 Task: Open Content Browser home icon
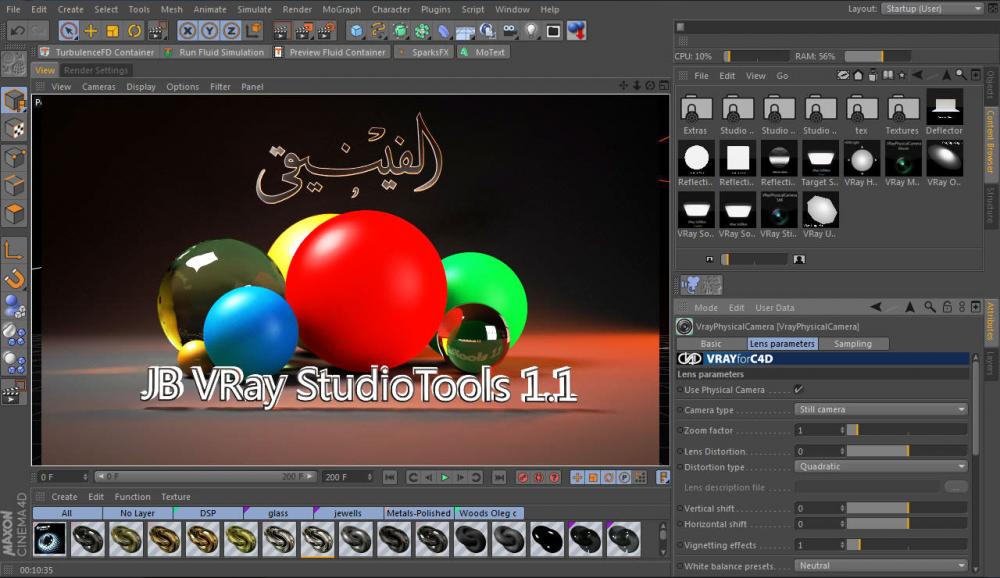pyautogui.click(x=858, y=75)
